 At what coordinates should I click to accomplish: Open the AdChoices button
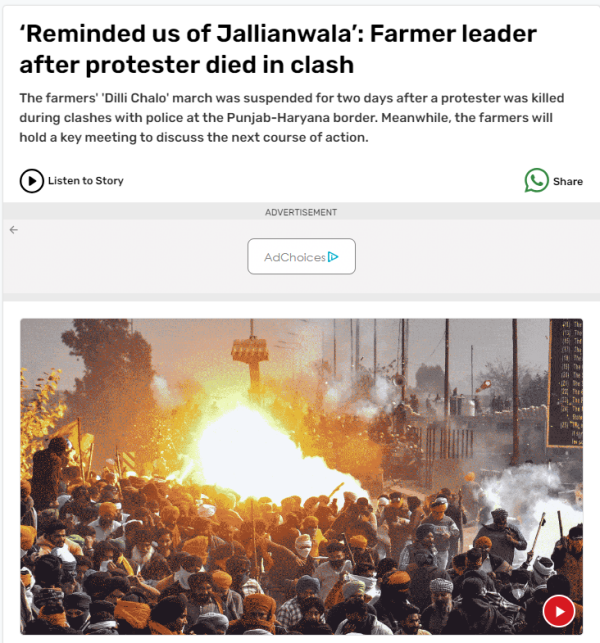[x=301, y=256]
